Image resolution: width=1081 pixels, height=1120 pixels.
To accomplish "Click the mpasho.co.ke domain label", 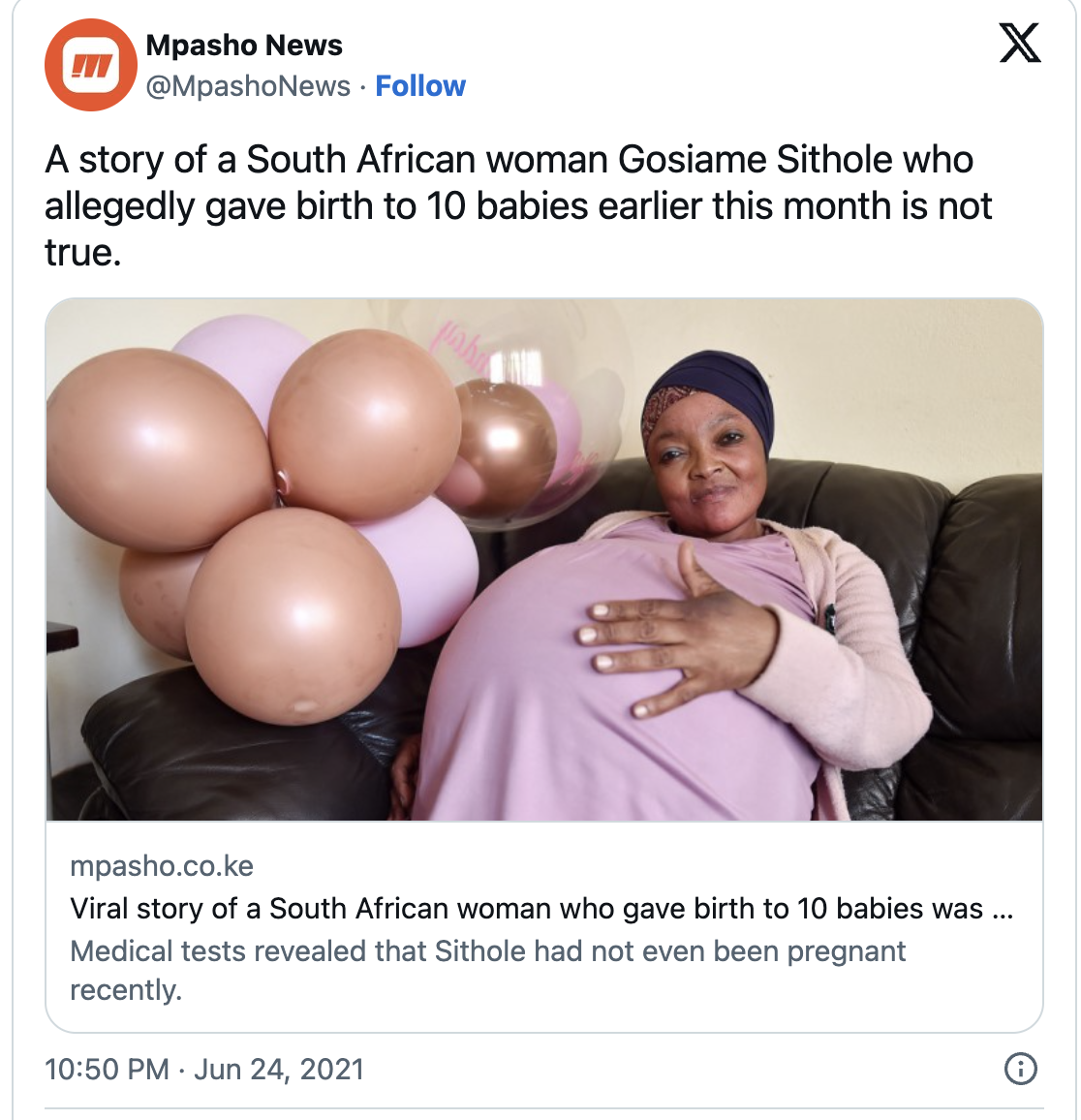I will (x=162, y=865).
